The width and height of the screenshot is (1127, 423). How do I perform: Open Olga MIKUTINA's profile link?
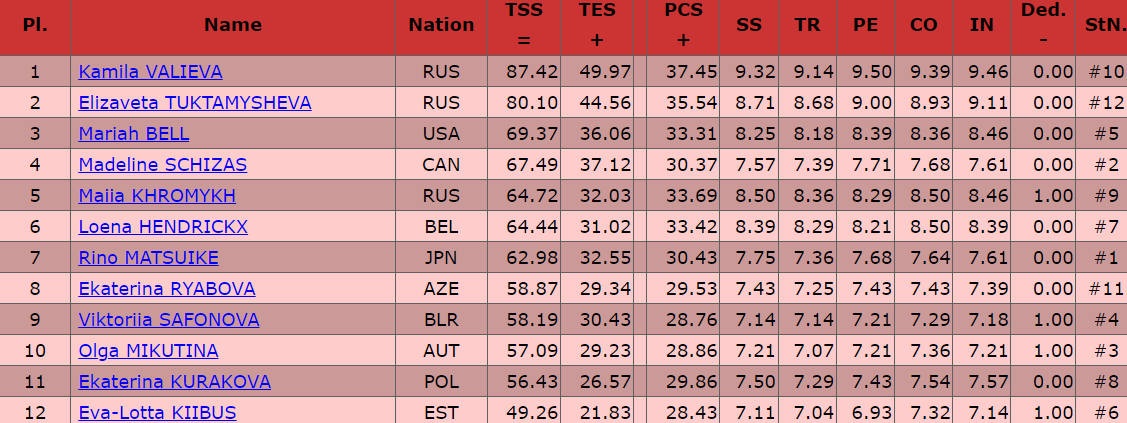148,351
